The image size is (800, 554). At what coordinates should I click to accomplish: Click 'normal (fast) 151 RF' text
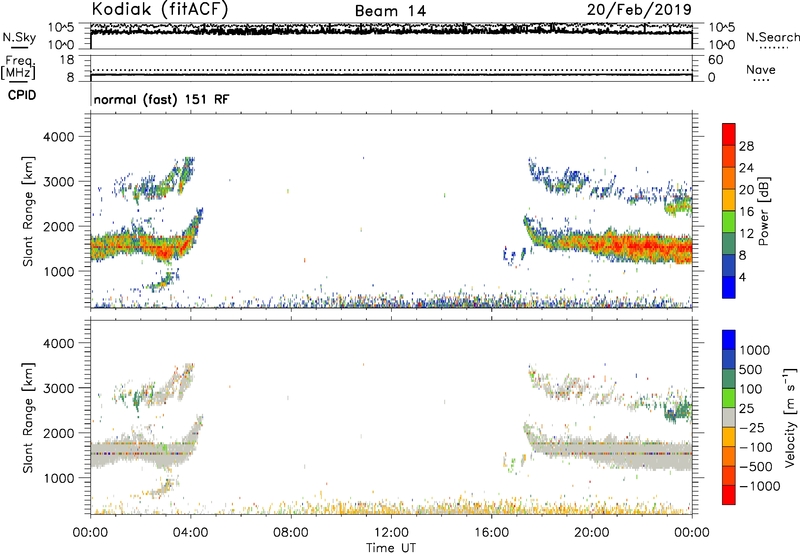coord(162,99)
